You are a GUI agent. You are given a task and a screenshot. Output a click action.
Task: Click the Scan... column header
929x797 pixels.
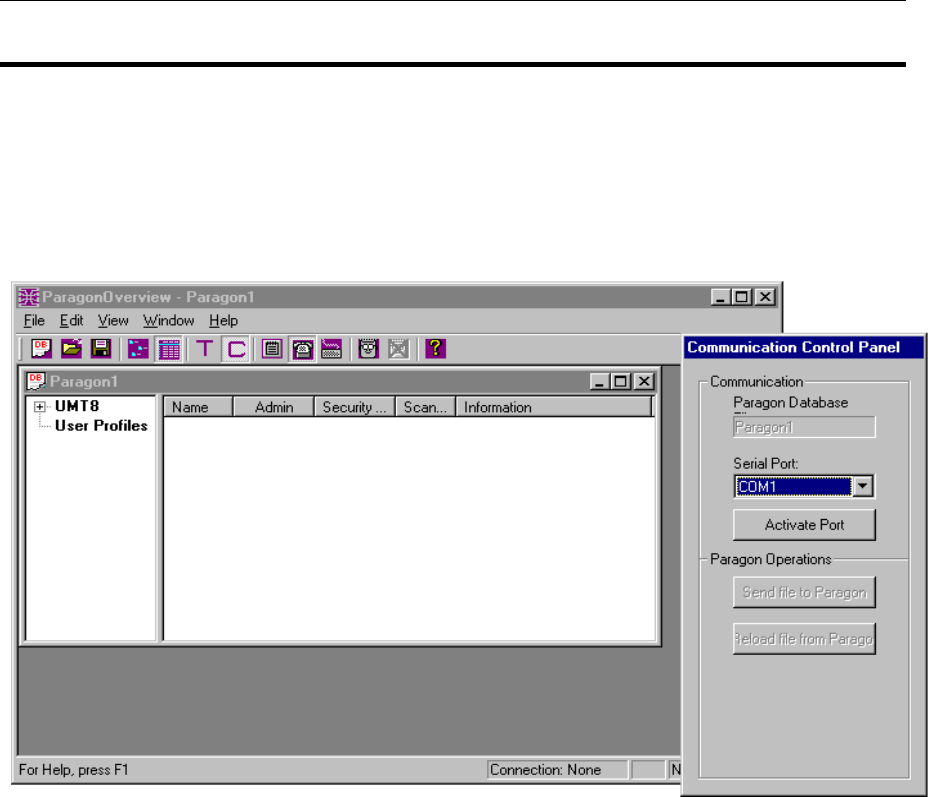click(425, 407)
